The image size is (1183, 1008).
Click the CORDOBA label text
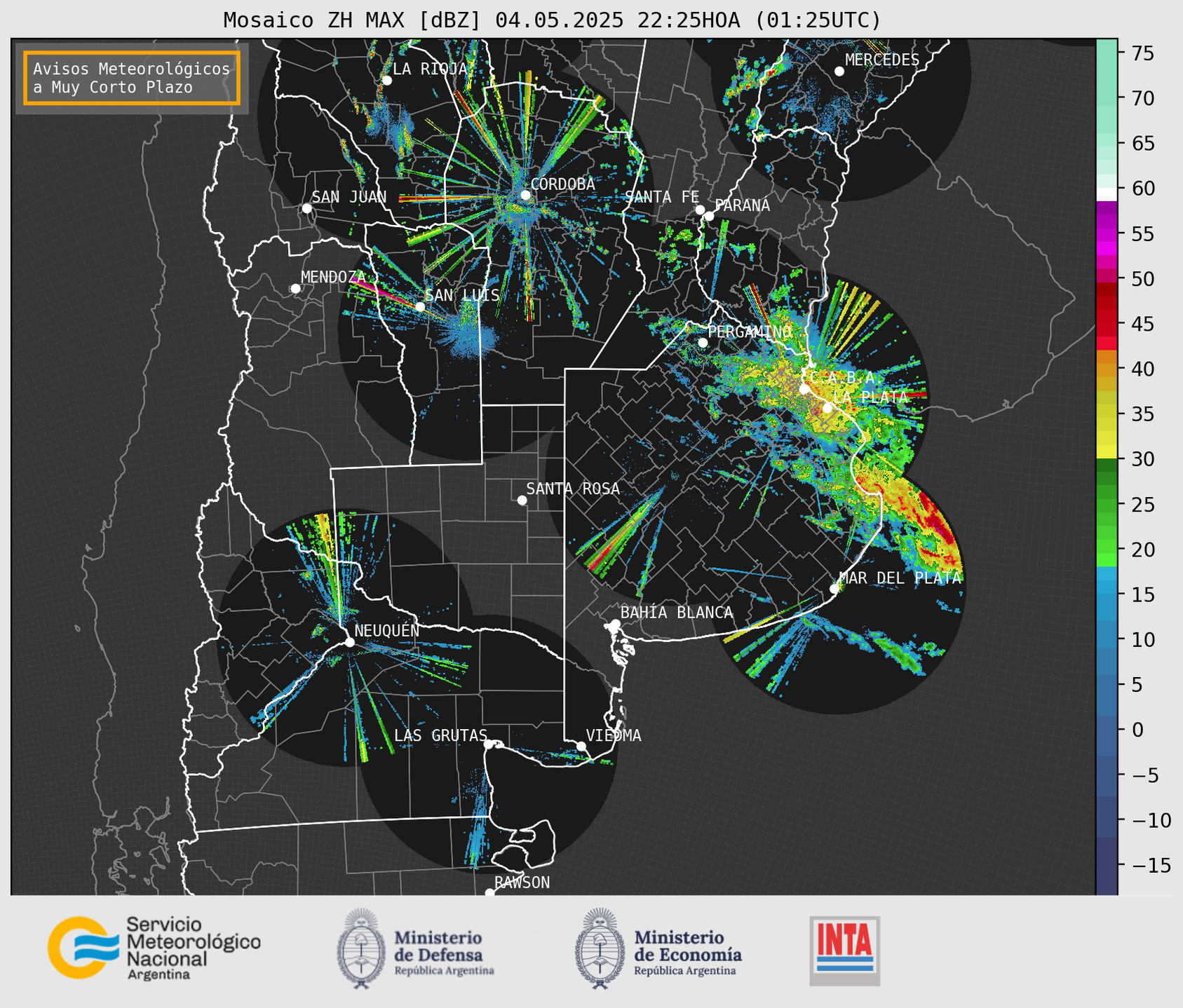coord(562,184)
